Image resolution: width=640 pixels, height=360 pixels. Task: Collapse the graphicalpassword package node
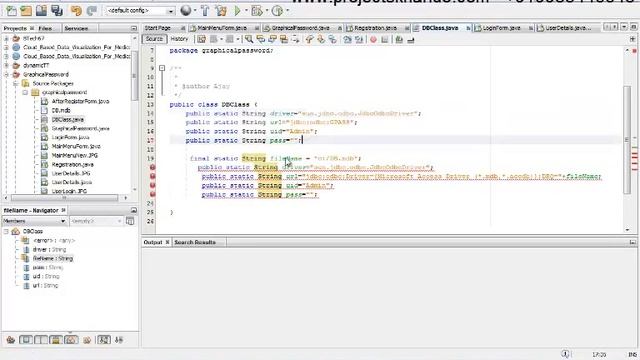pyautogui.click(x=25, y=93)
